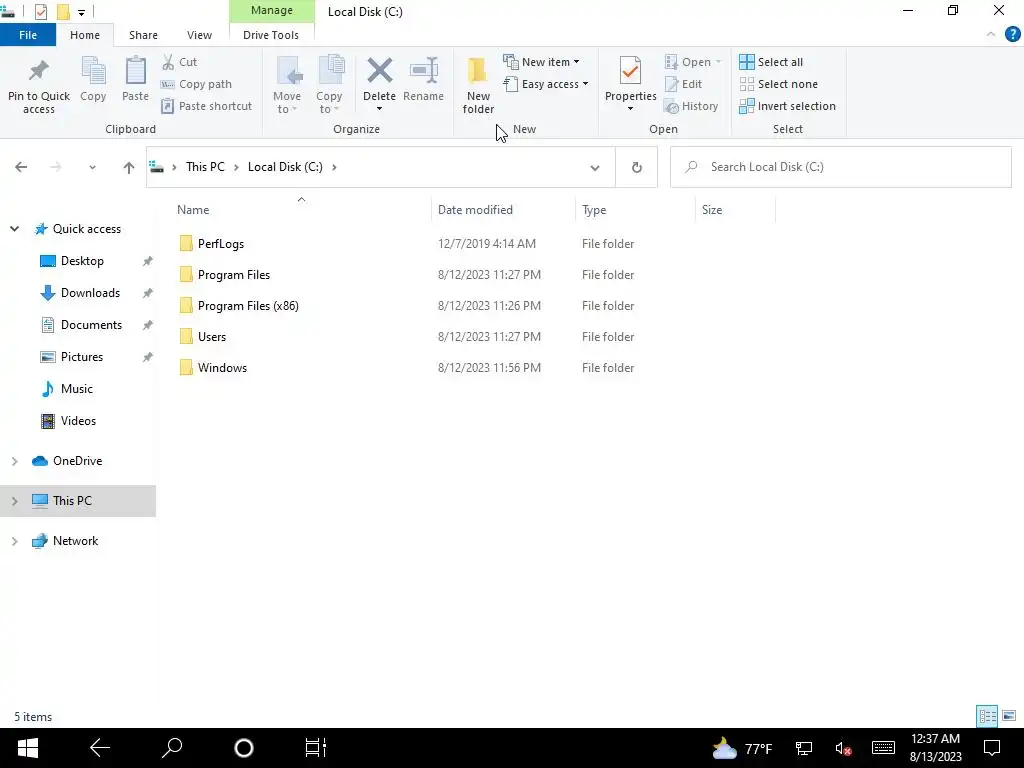
Task: Focus the Search Local Disk (C:) box
Action: pyautogui.click(x=840, y=167)
